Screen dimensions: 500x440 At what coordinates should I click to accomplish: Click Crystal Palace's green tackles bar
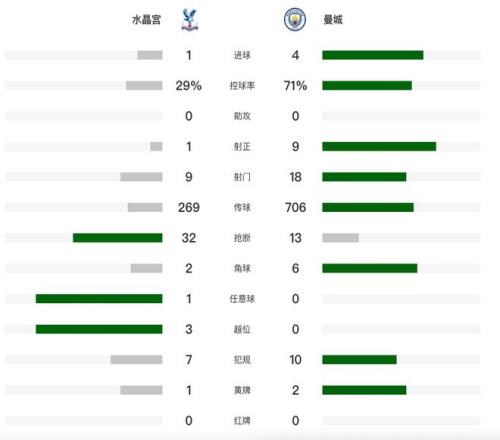[x=118, y=238]
